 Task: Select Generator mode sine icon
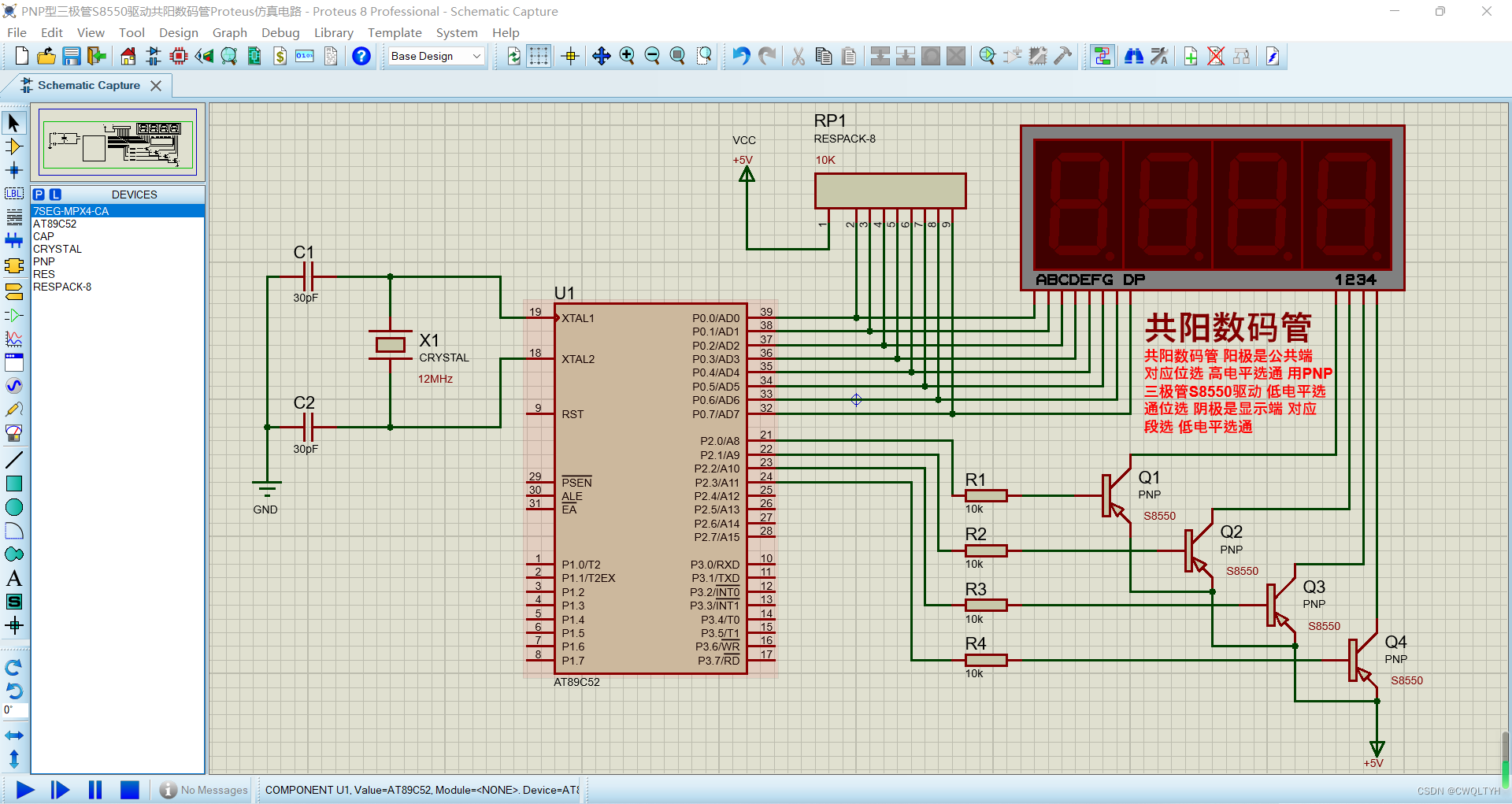(x=13, y=386)
